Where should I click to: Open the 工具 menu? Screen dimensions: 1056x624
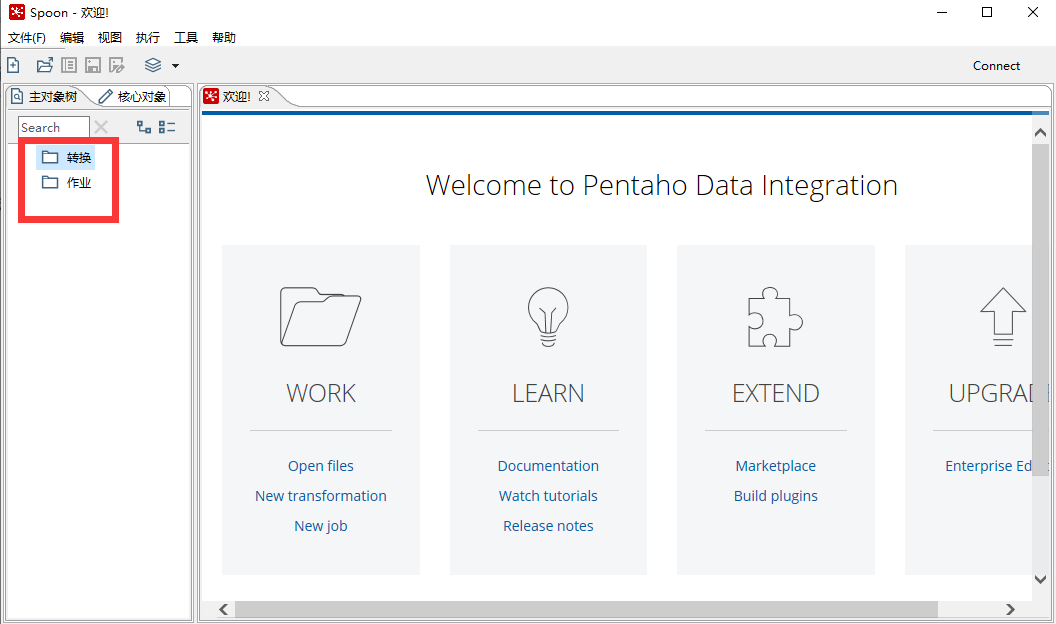(186, 38)
